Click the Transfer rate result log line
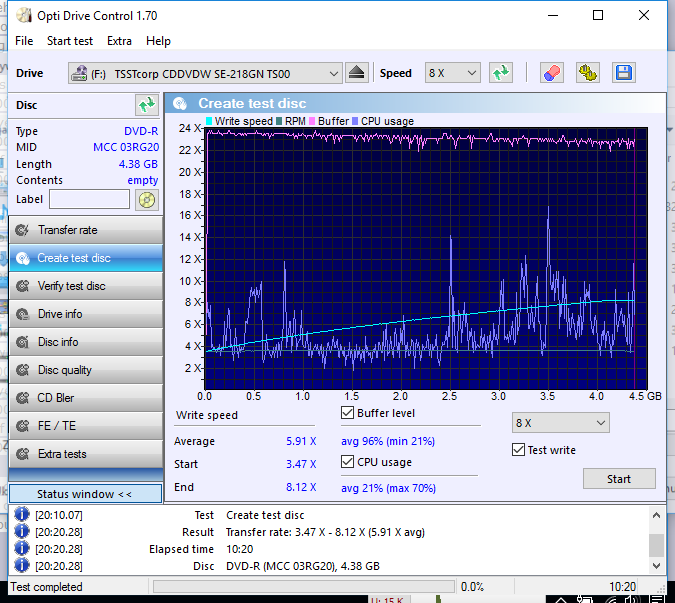 click(325, 532)
